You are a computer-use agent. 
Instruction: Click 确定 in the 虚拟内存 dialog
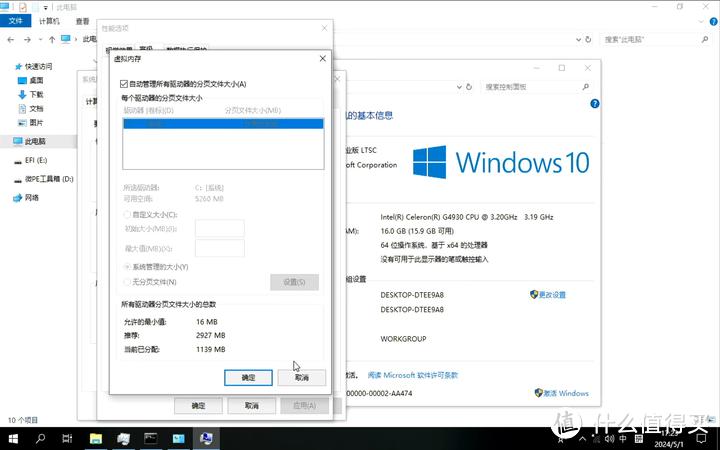pyautogui.click(x=249, y=378)
